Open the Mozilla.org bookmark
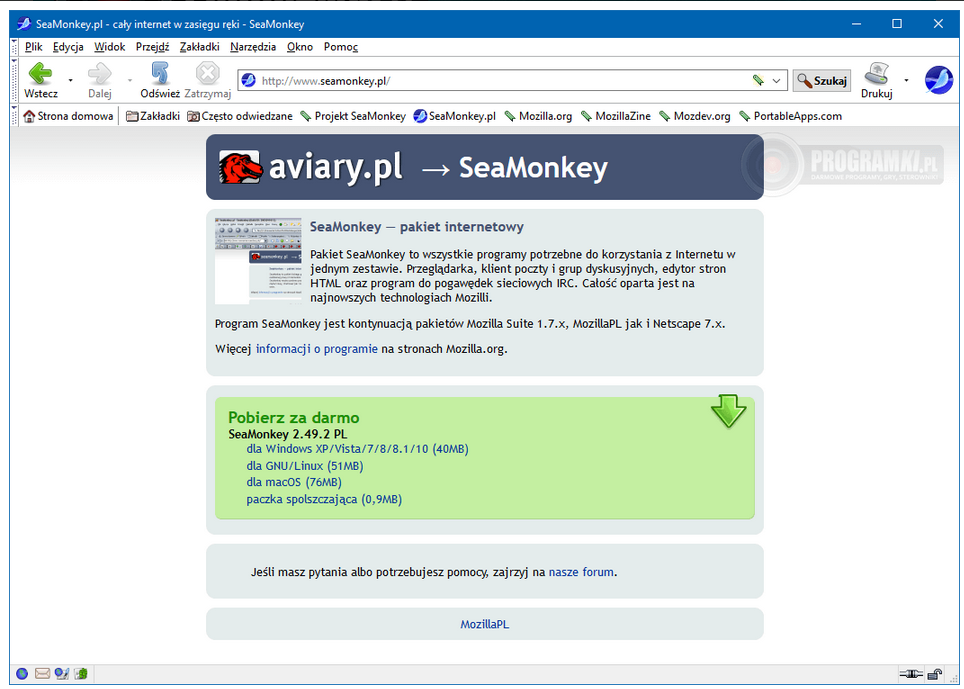This screenshot has height=689, width=964. point(538,116)
